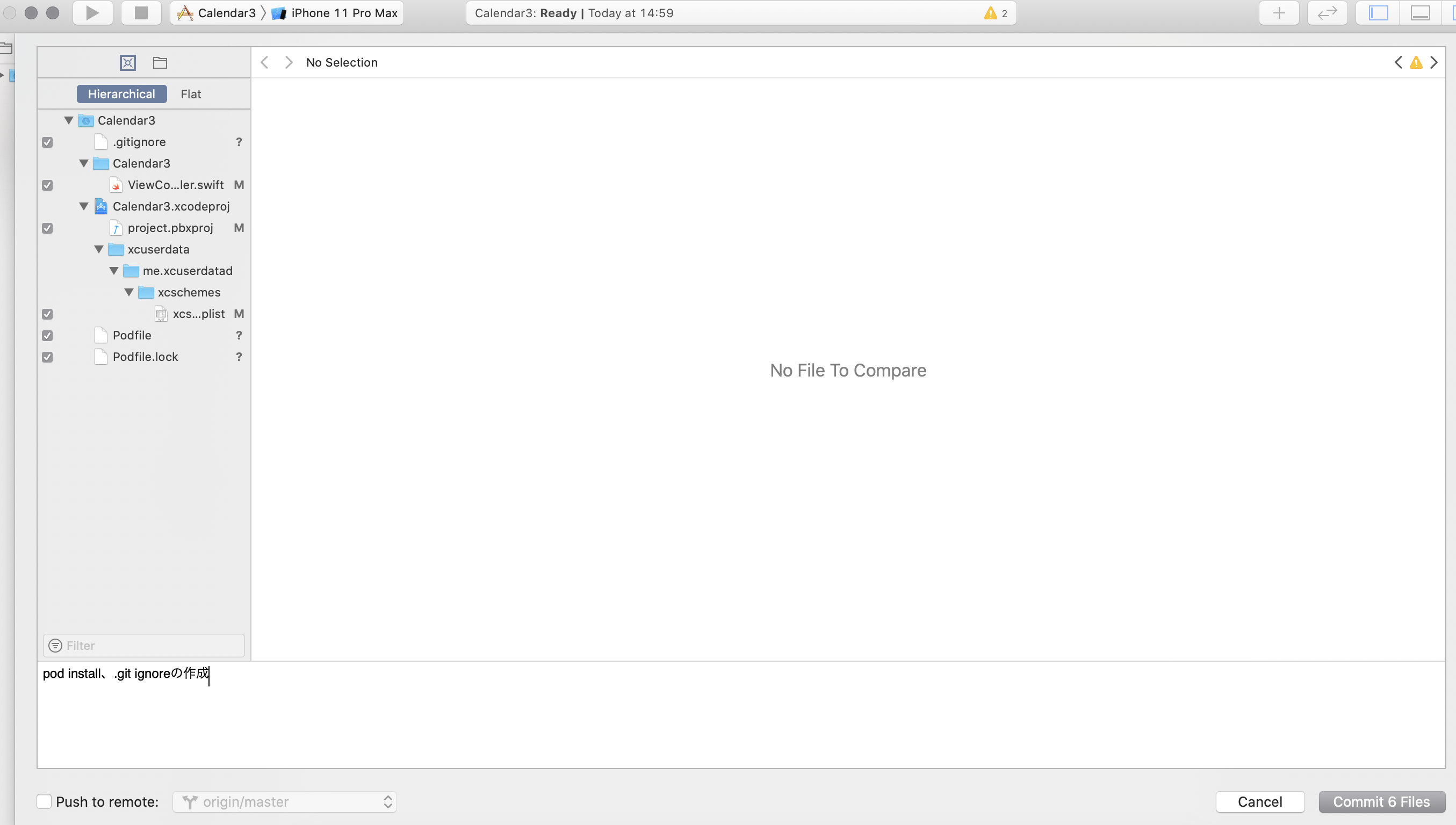
Task: Enable Push to remote checkbox
Action: [x=44, y=801]
